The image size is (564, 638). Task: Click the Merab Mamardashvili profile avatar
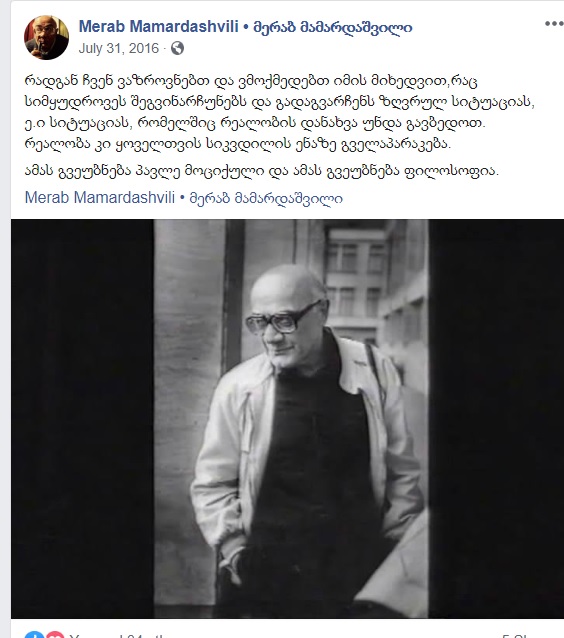[x=46, y=37]
